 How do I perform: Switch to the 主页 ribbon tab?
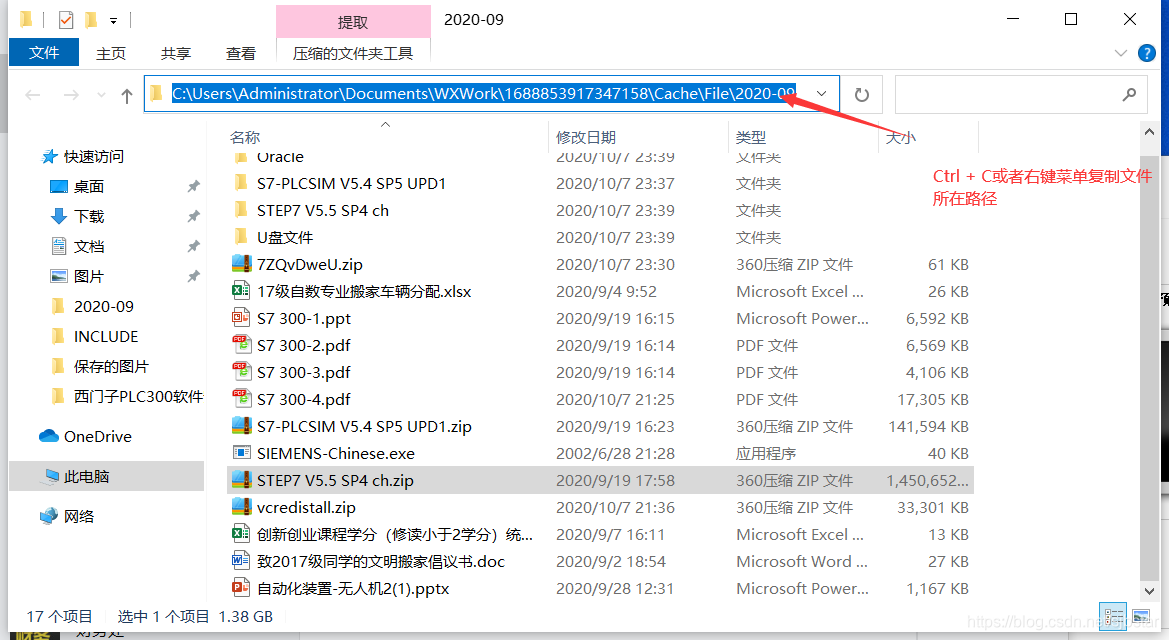coord(111,54)
